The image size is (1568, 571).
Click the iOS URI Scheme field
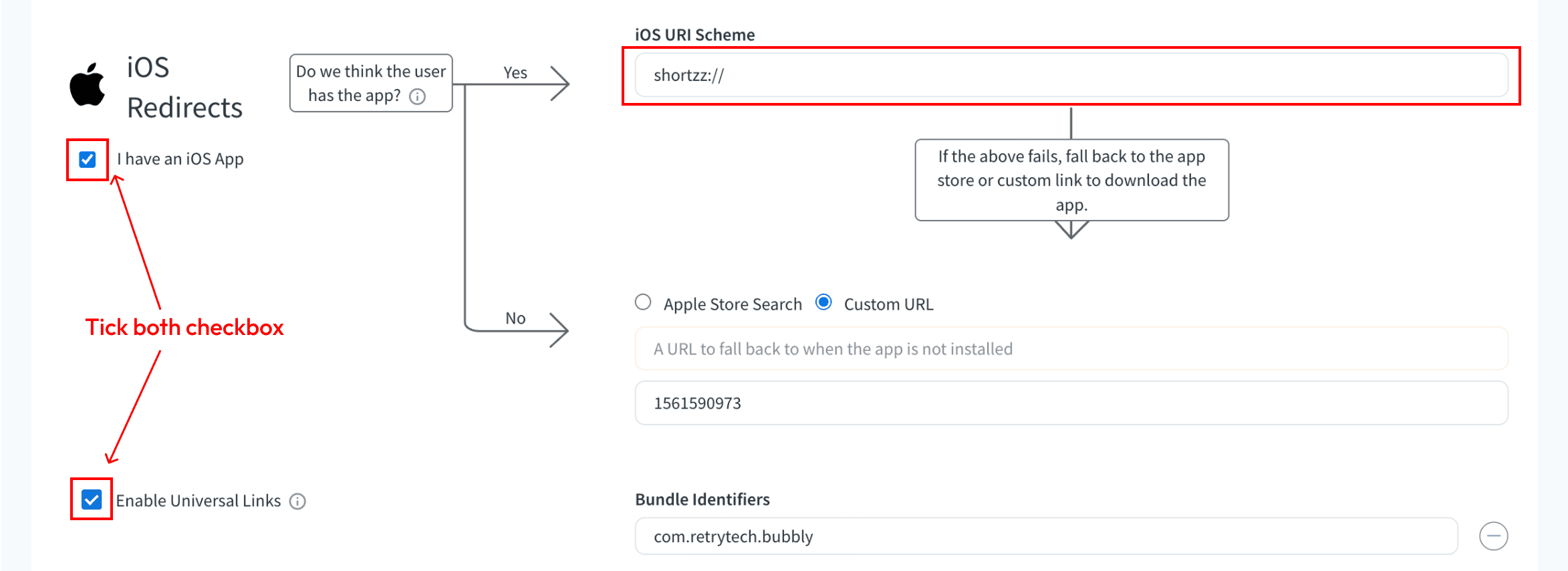1071,75
